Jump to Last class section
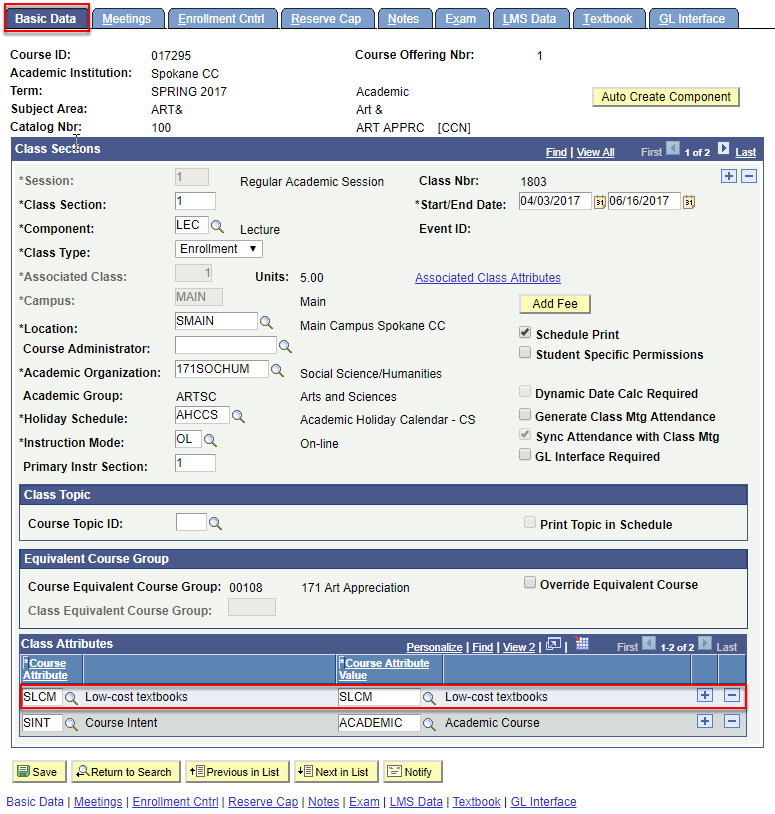Viewport: 775px width, 814px height. coord(745,152)
